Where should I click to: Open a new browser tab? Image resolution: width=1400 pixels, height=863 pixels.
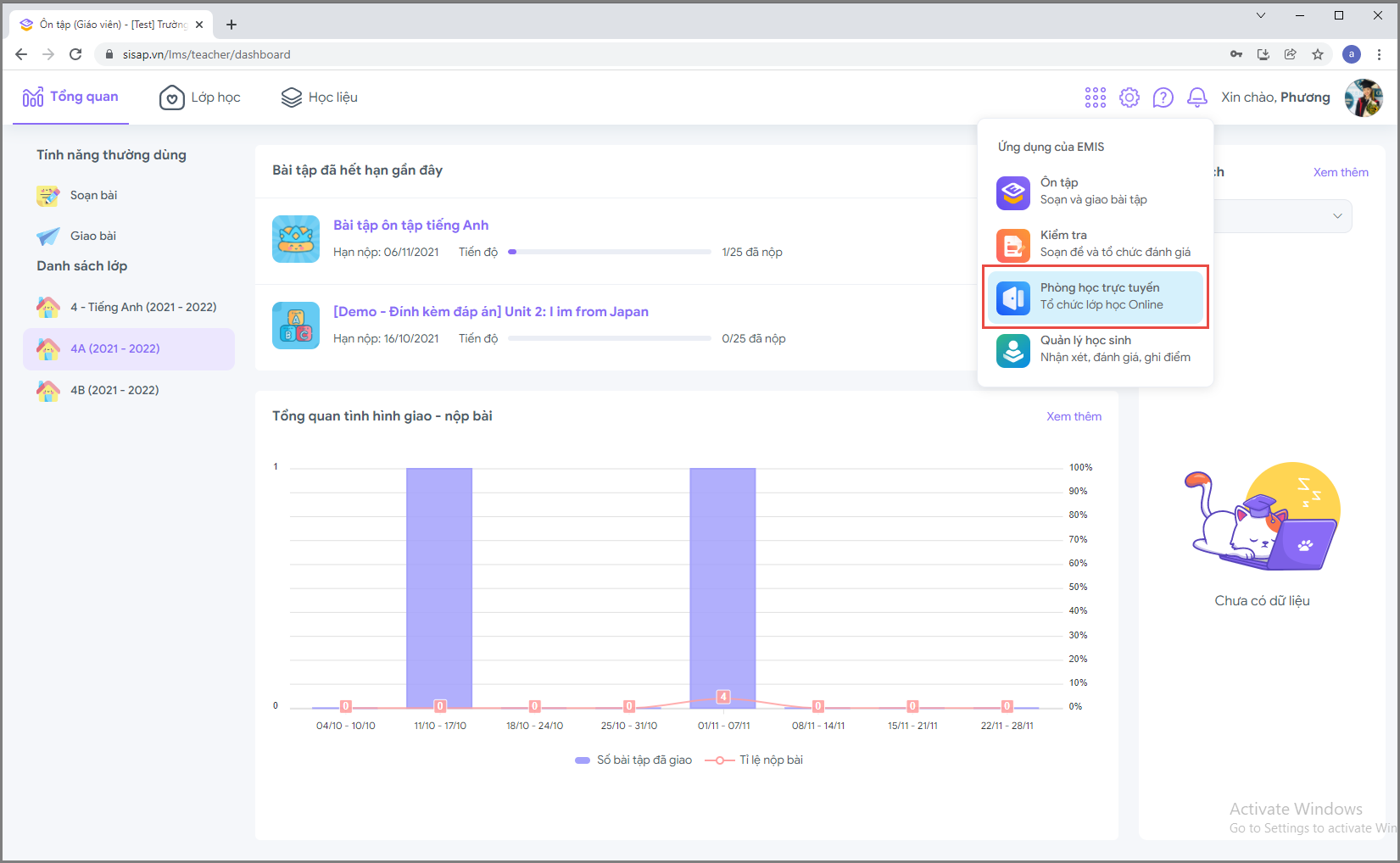pos(231,25)
